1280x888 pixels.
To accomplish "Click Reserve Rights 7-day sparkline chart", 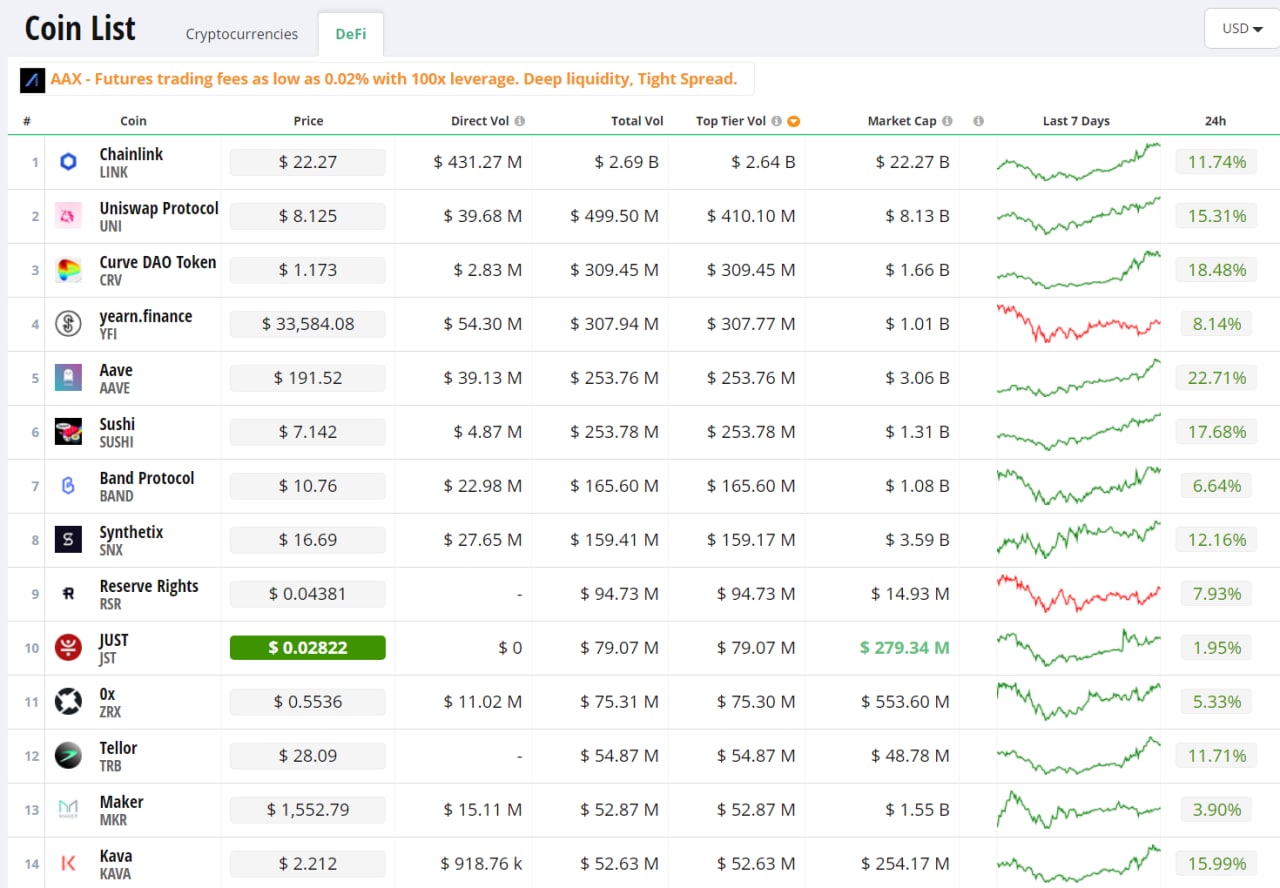I will coord(1078,594).
